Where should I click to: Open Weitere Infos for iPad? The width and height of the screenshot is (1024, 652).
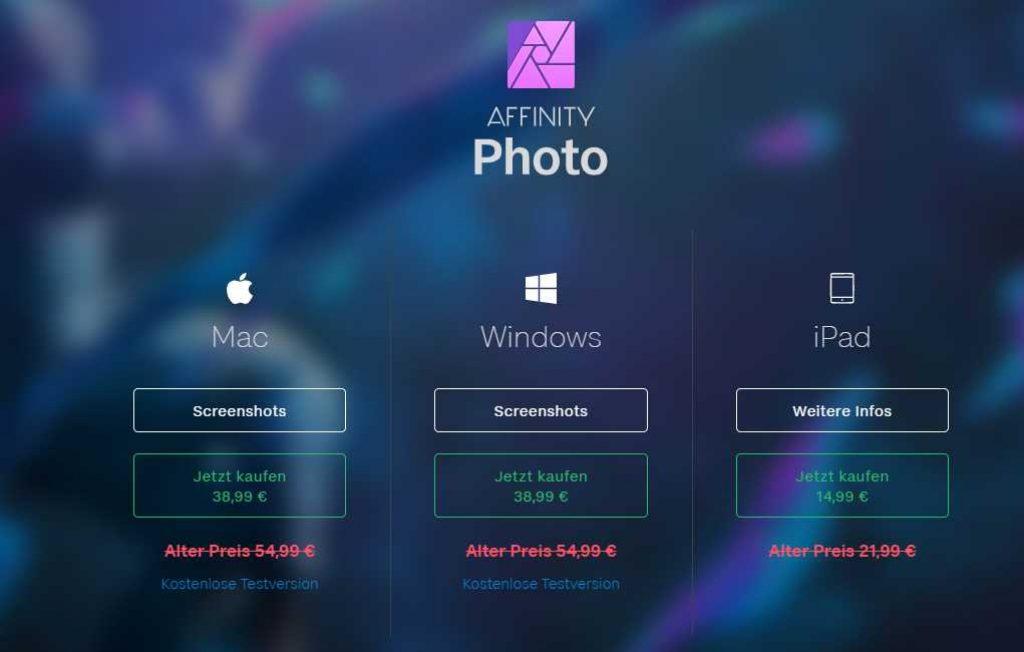click(842, 410)
